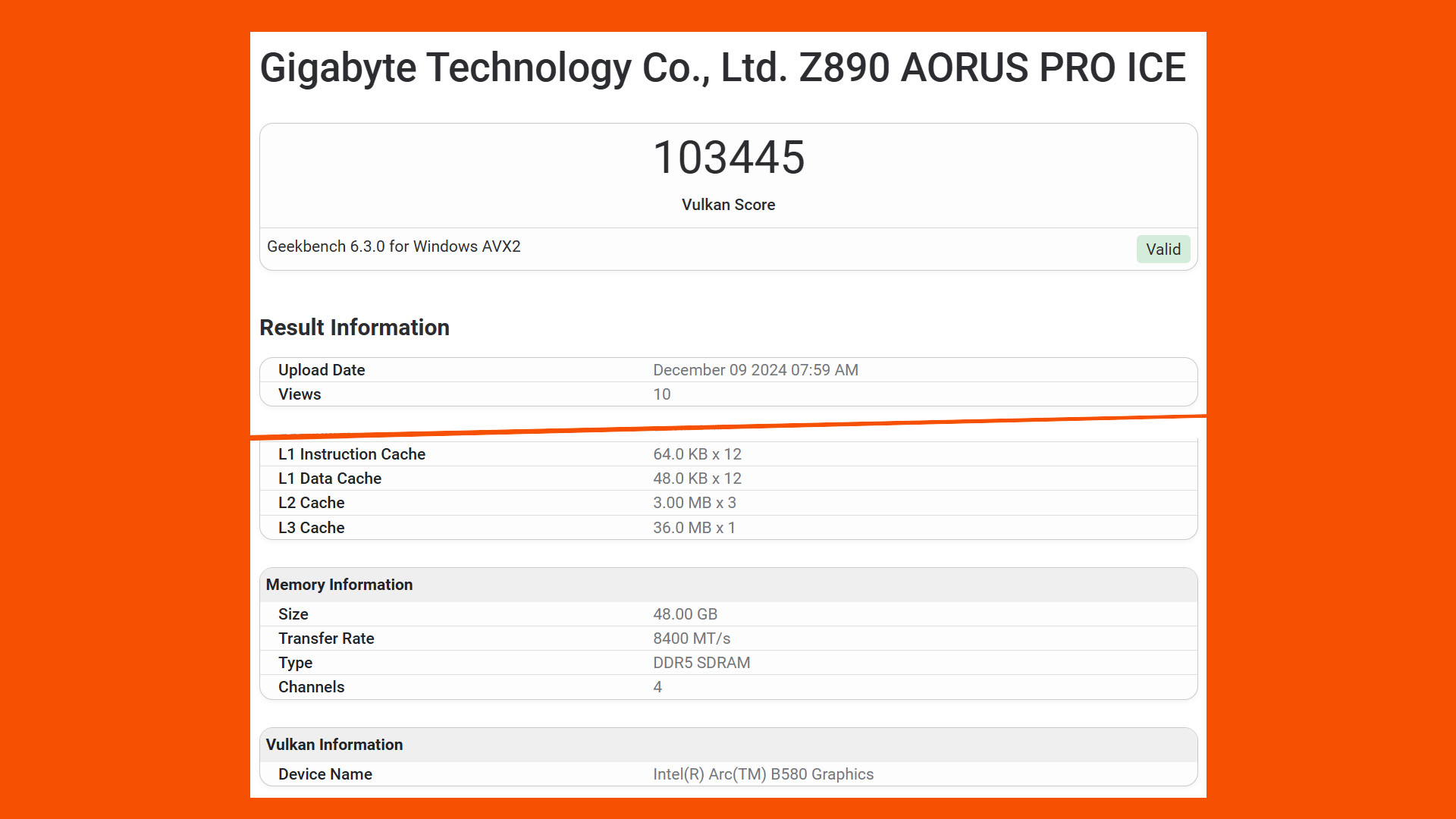The width and height of the screenshot is (1456, 819).
Task: Click the Vulkan Score label
Action: [x=728, y=205]
